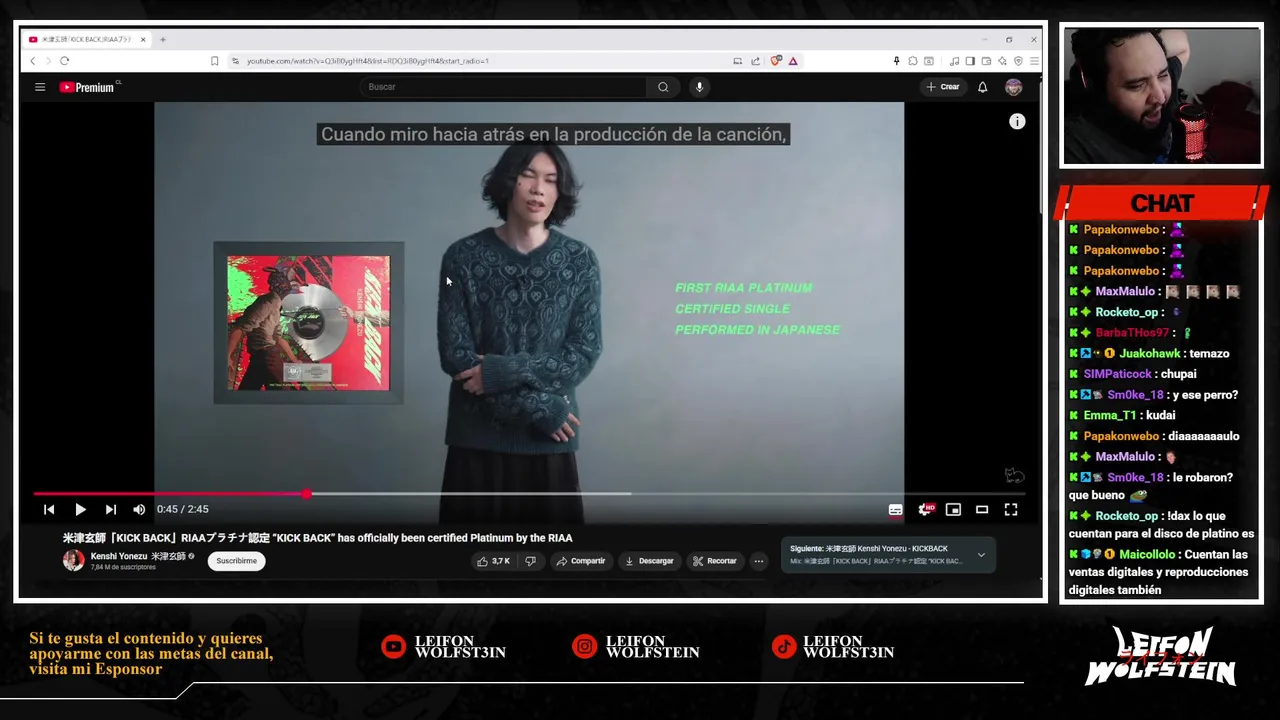The width and height of the screenshot is (1280, 720).
Task: Click Descargar download button
Action: [x=649, y=561]
